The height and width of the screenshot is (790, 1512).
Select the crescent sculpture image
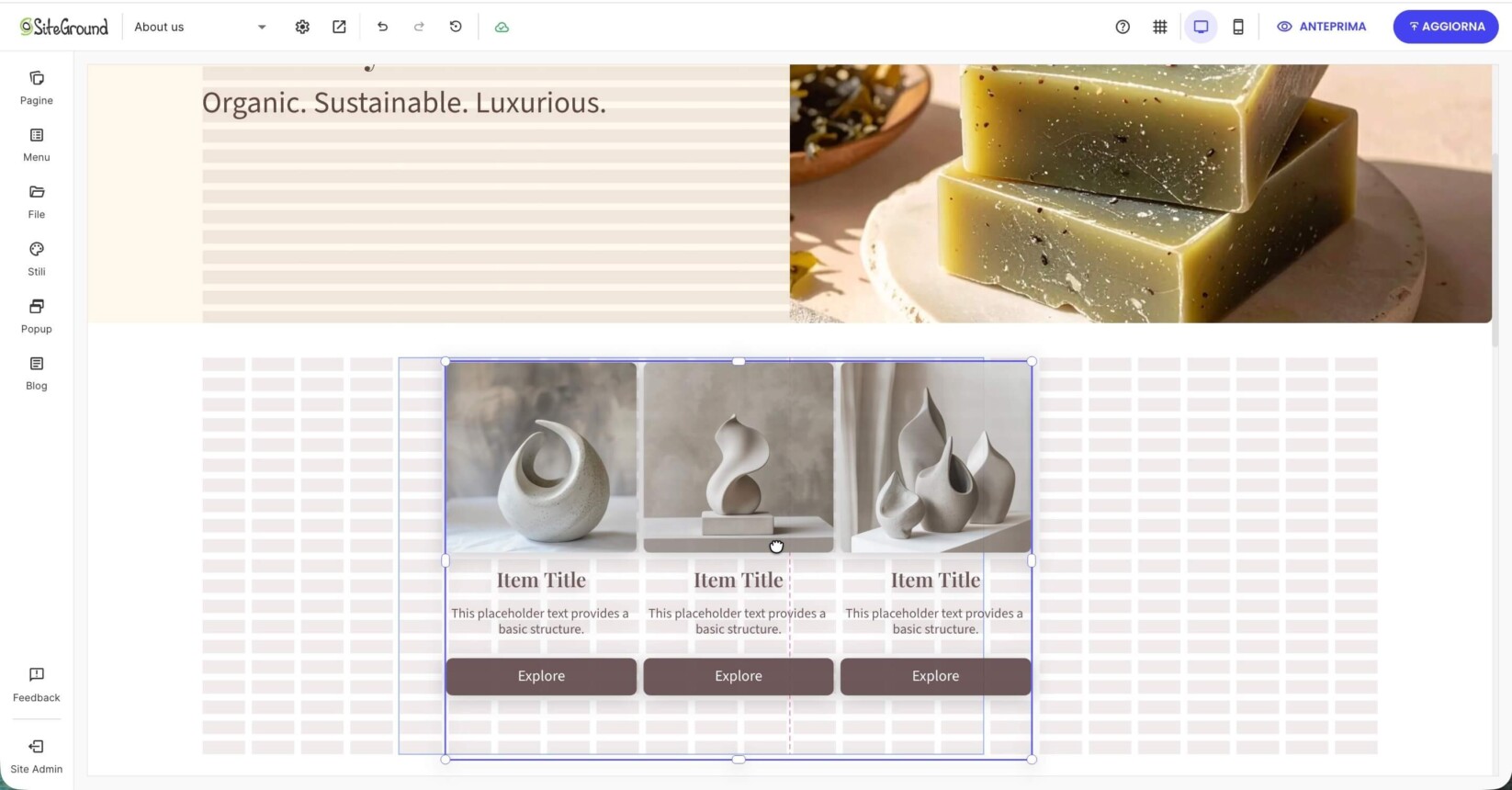[x=541, y=457]
